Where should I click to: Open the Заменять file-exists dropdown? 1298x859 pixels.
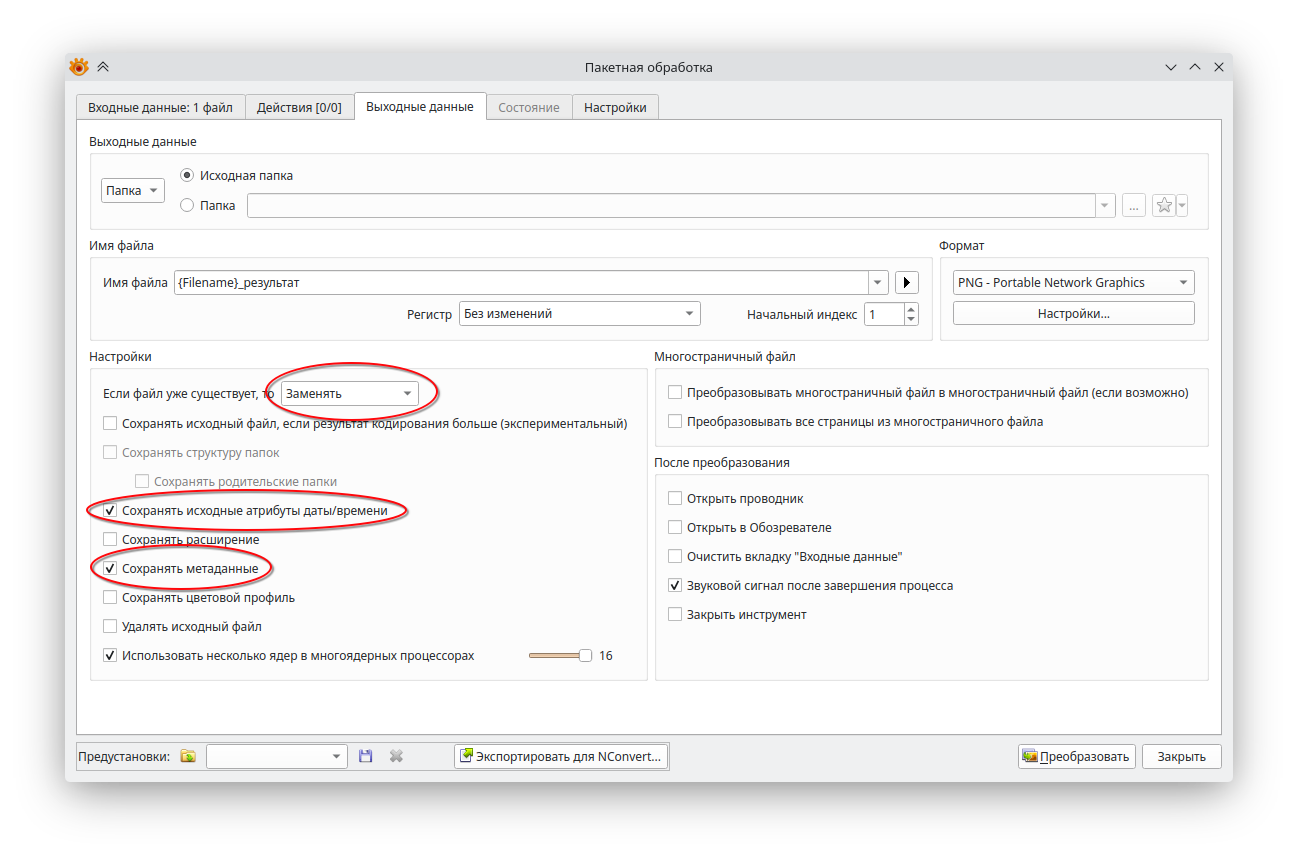click(x=350, y=394)
